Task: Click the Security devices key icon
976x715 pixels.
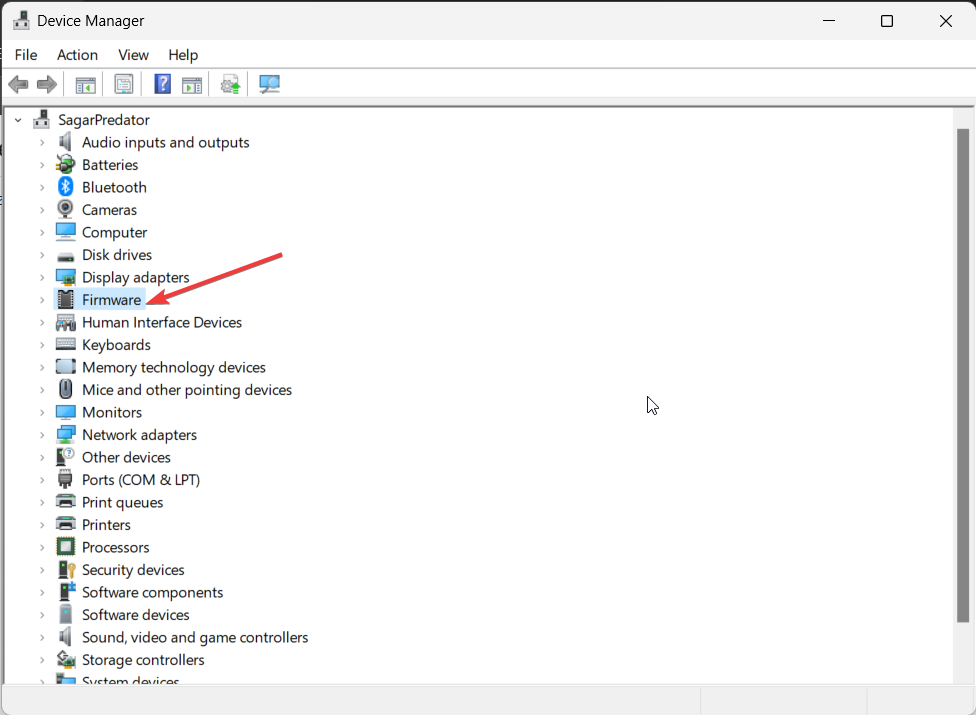Action: click(66, 569)
